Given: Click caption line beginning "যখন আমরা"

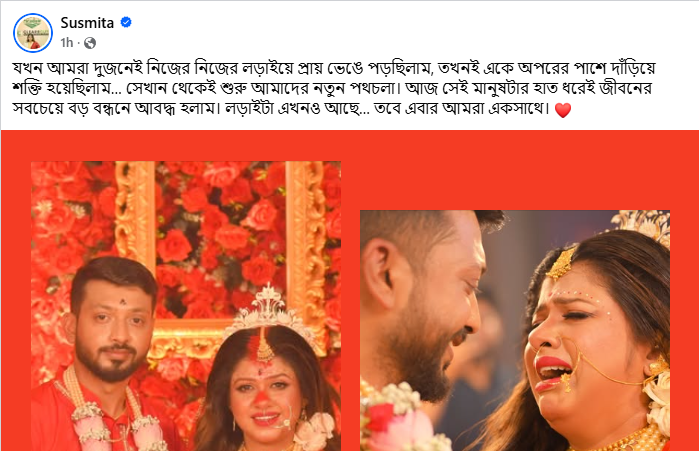Looking at the screenshot, I should [334, 68].
